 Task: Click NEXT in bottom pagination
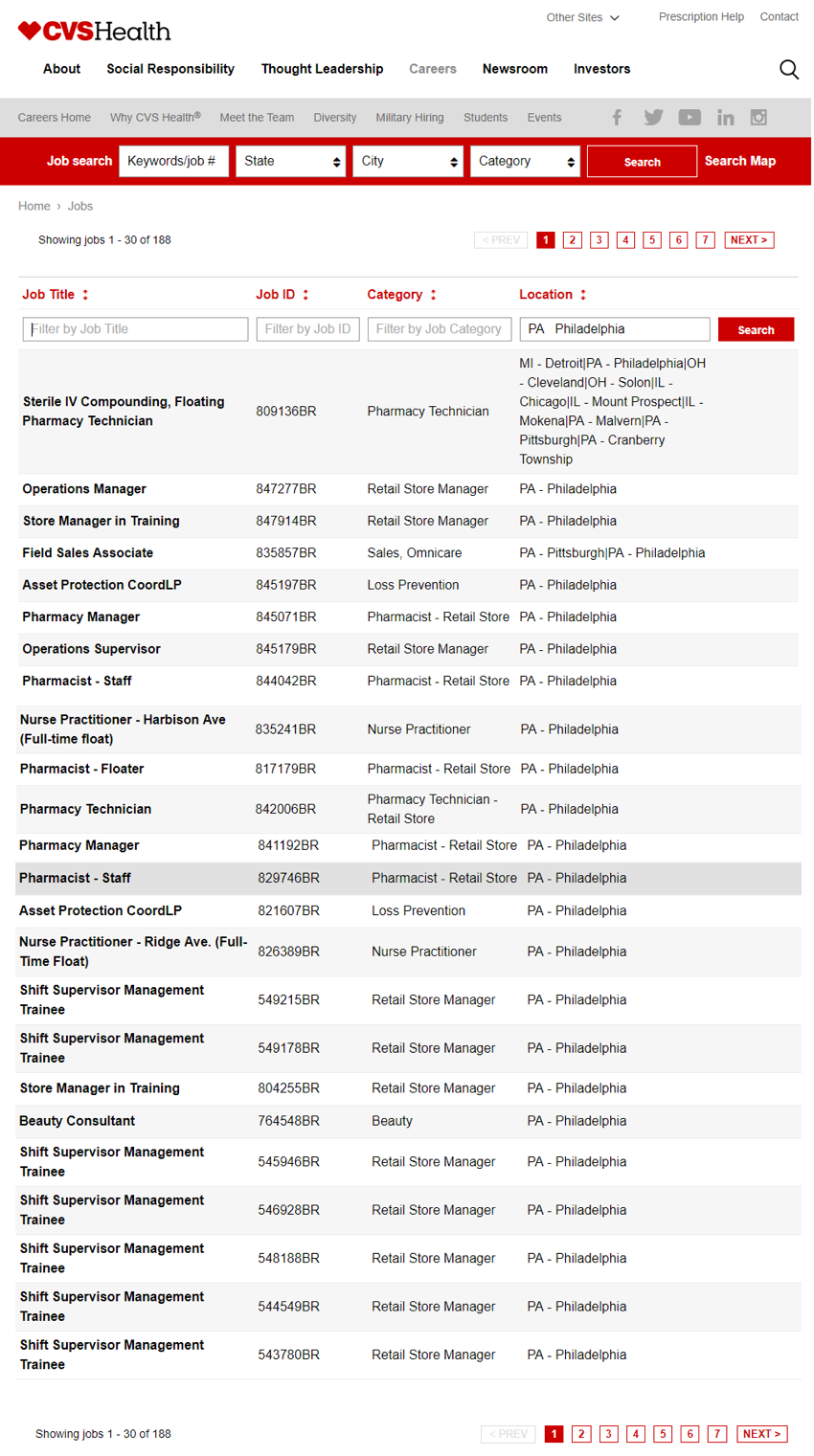coord(762,1434)
